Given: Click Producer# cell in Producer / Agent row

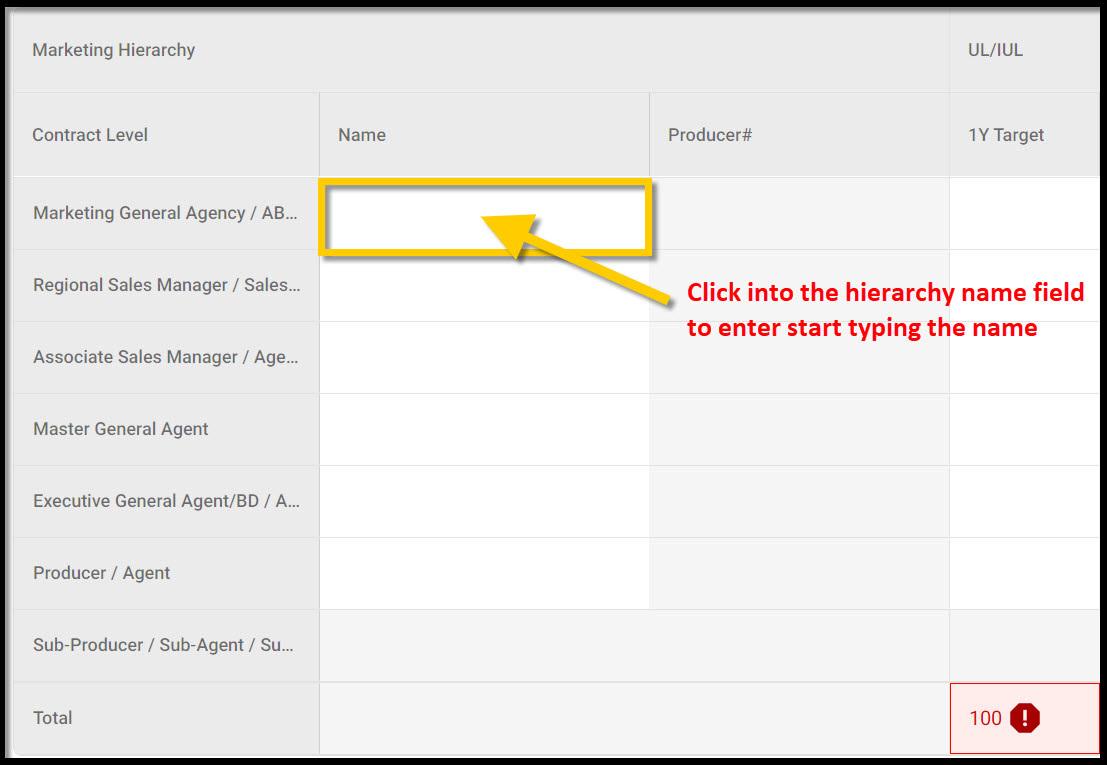Looking at the screenshot, I should tap(799, 574).
